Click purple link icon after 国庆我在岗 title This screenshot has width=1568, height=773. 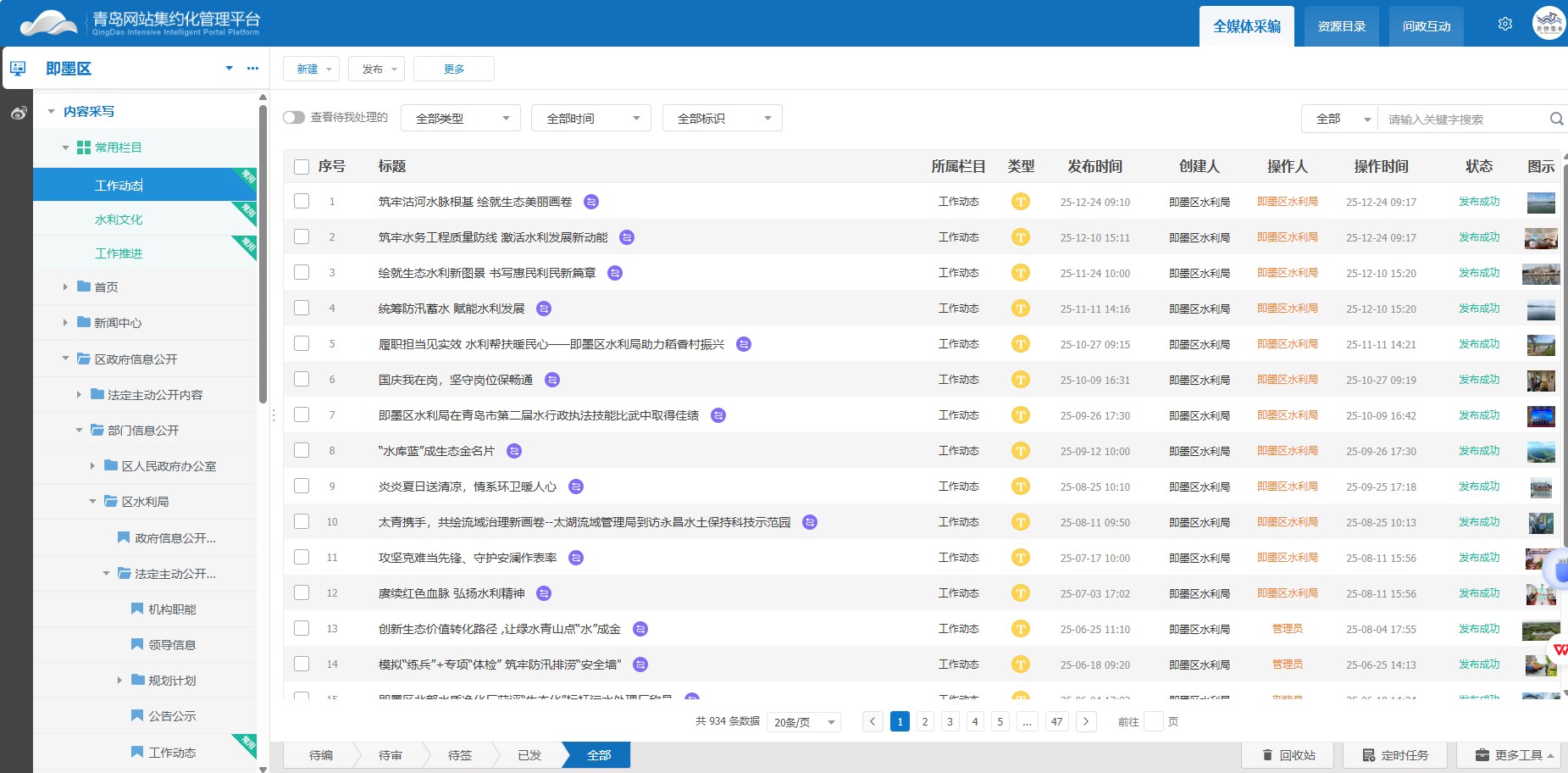[x=552, y=380]
